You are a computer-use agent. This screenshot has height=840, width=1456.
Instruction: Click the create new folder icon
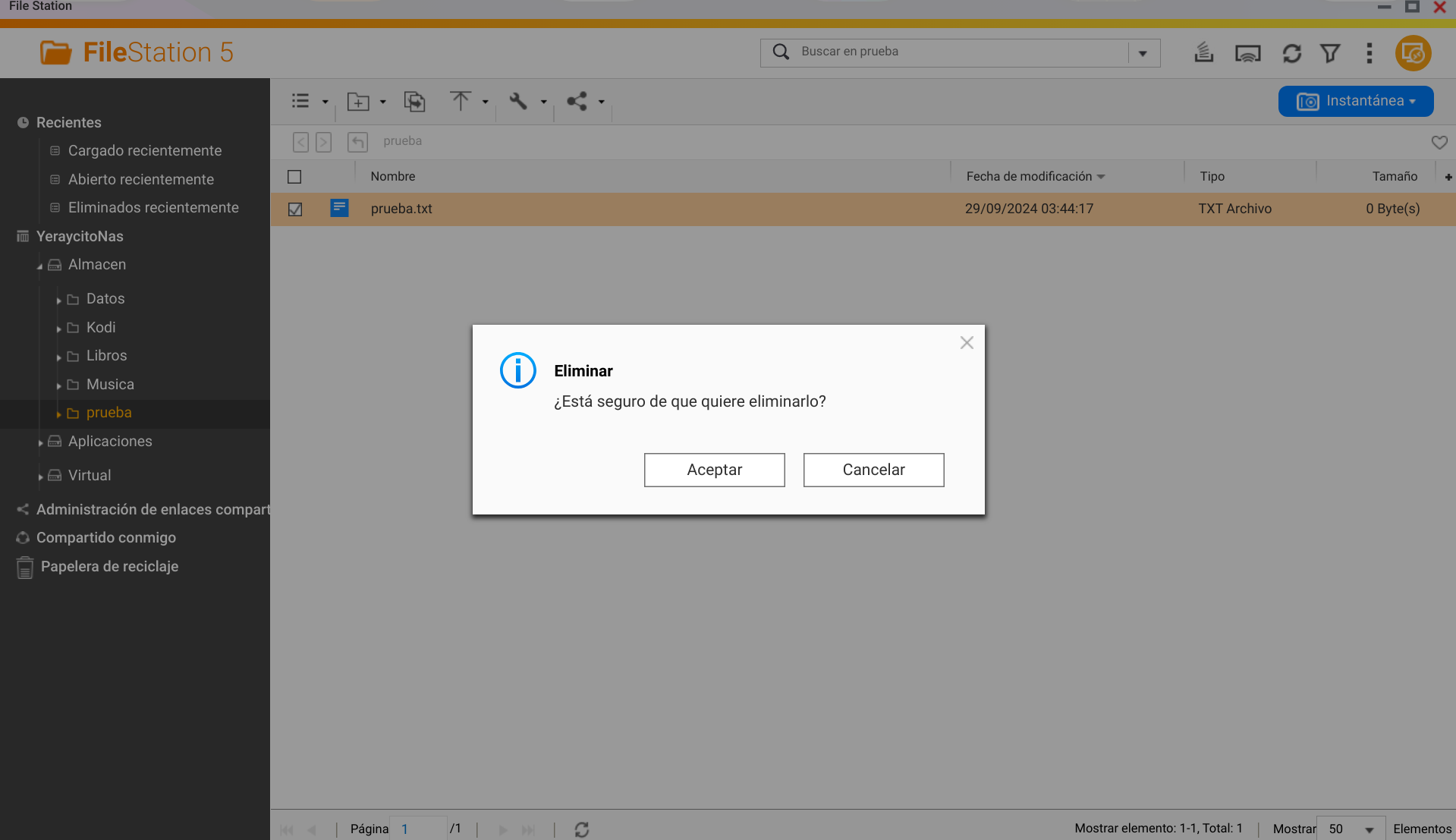click(358, 102)
